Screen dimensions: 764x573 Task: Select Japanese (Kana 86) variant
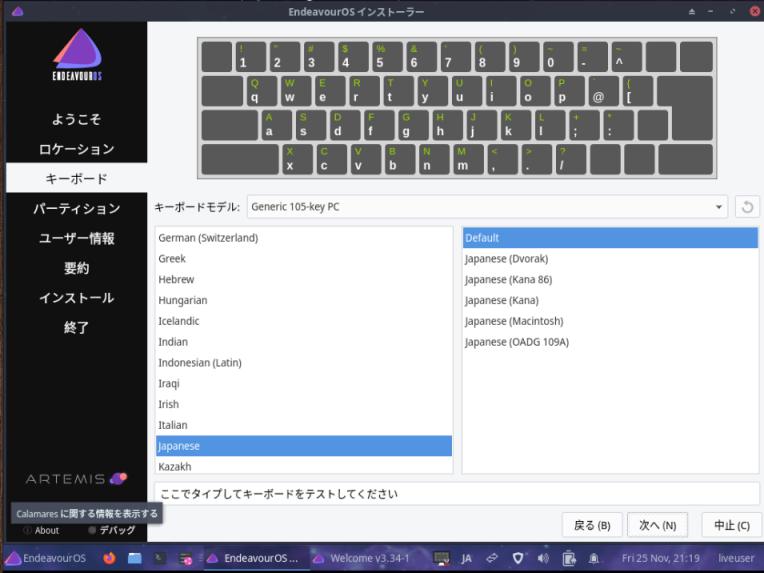click(610, 280)
